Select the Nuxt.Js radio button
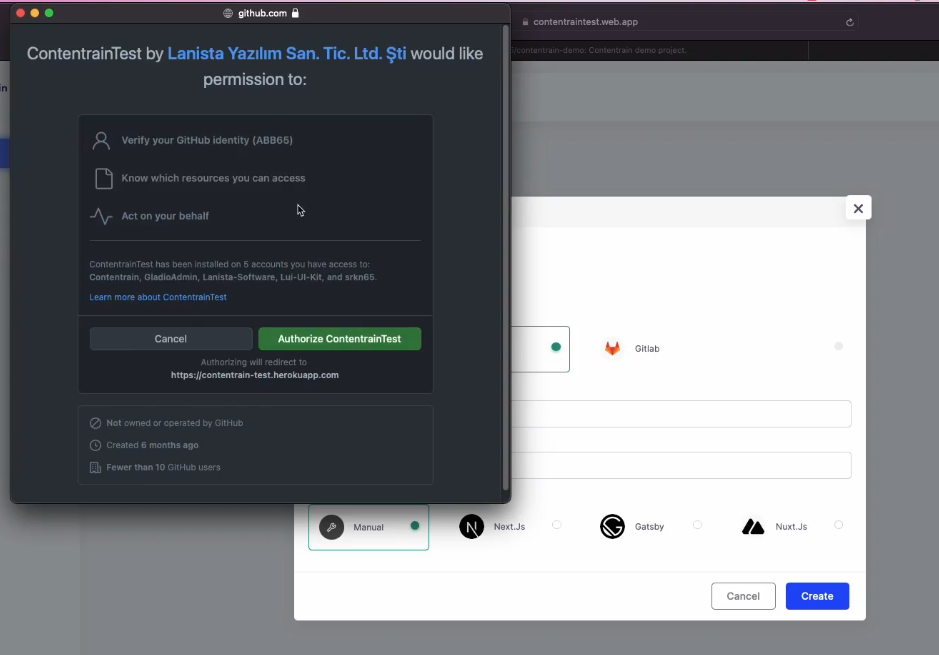This screenshot has width=939, height=655. [x=838, y=525]
